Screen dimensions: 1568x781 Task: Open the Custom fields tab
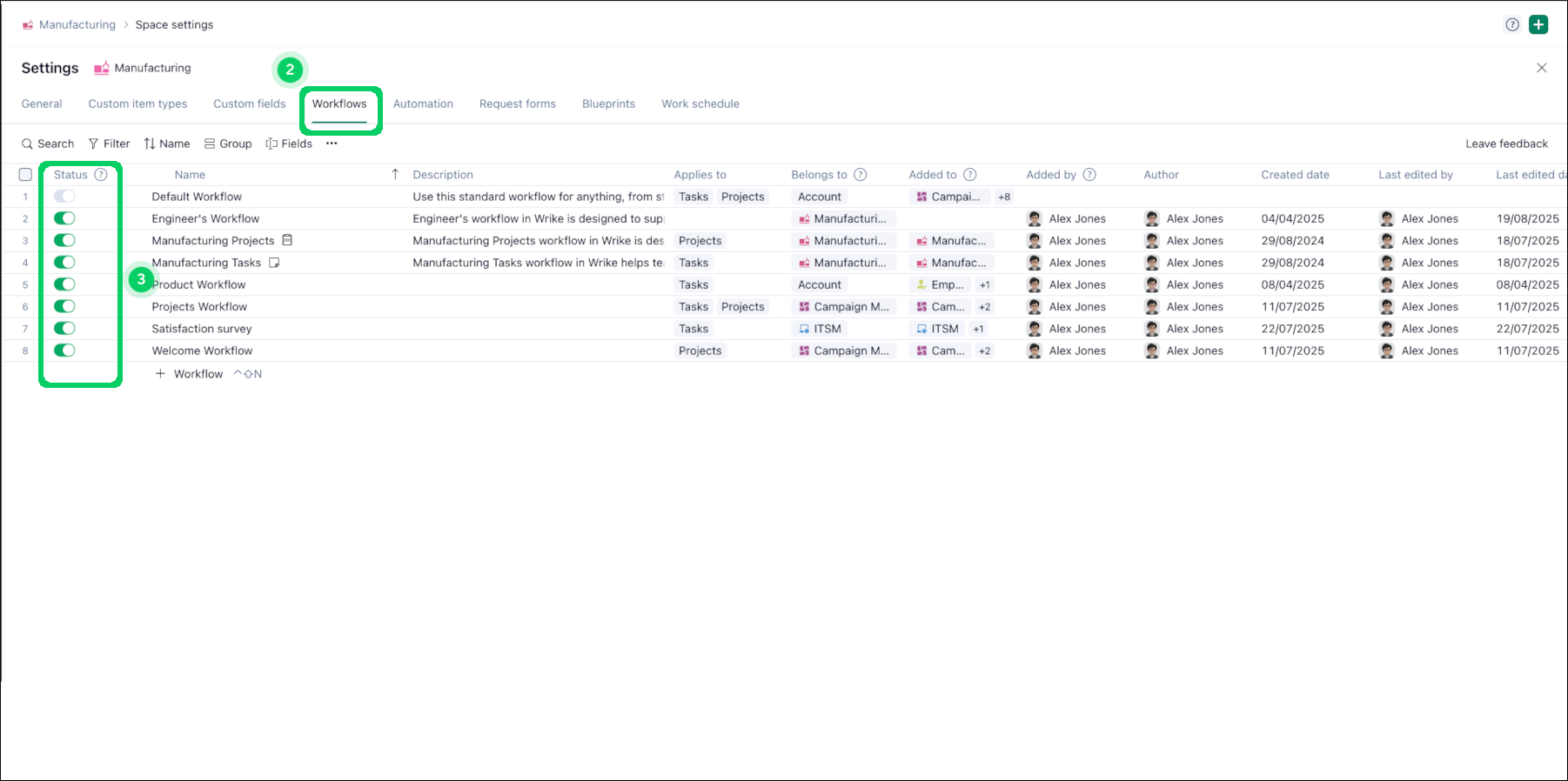pyautogui.click(x=250, y=103)
